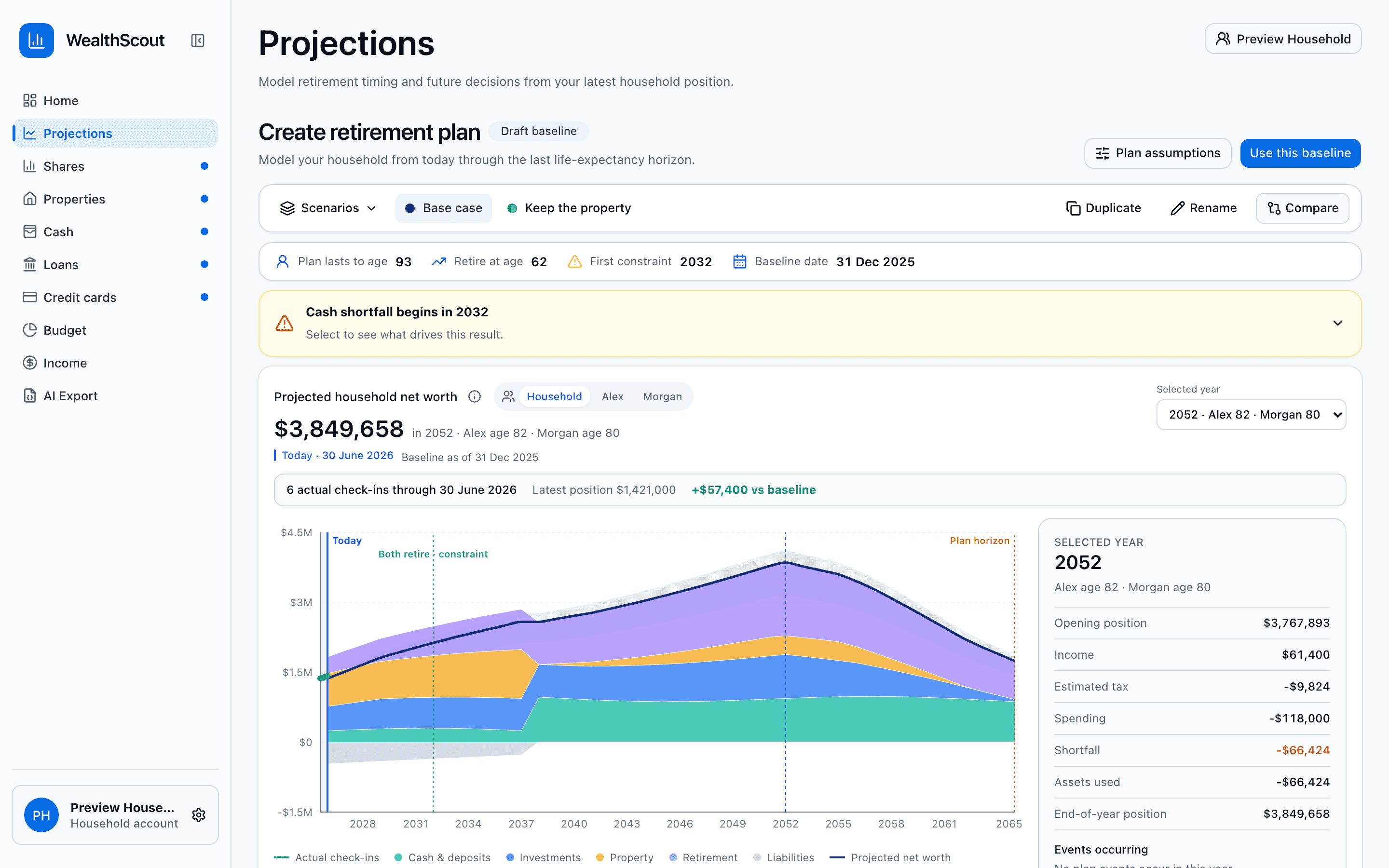Click the Plan horizon marker label
Viewport: 1389px width, 868px height.
coord(979,541)
